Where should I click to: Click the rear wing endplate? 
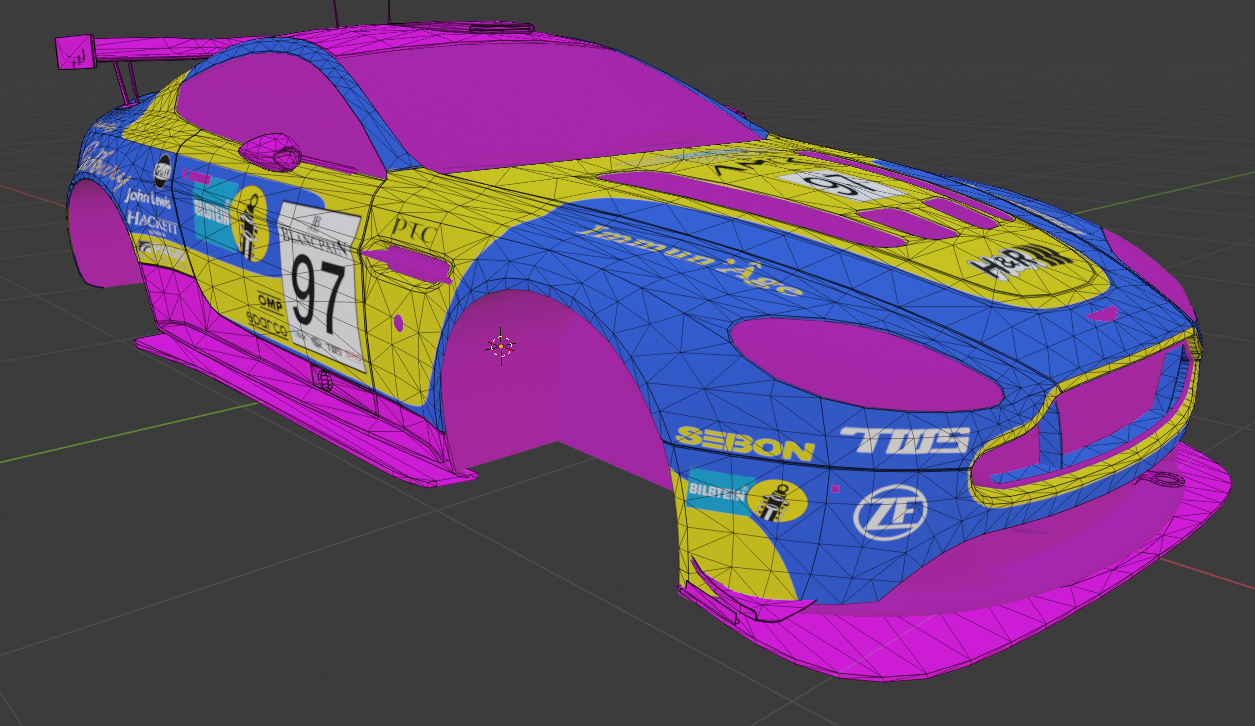[75, 52]
